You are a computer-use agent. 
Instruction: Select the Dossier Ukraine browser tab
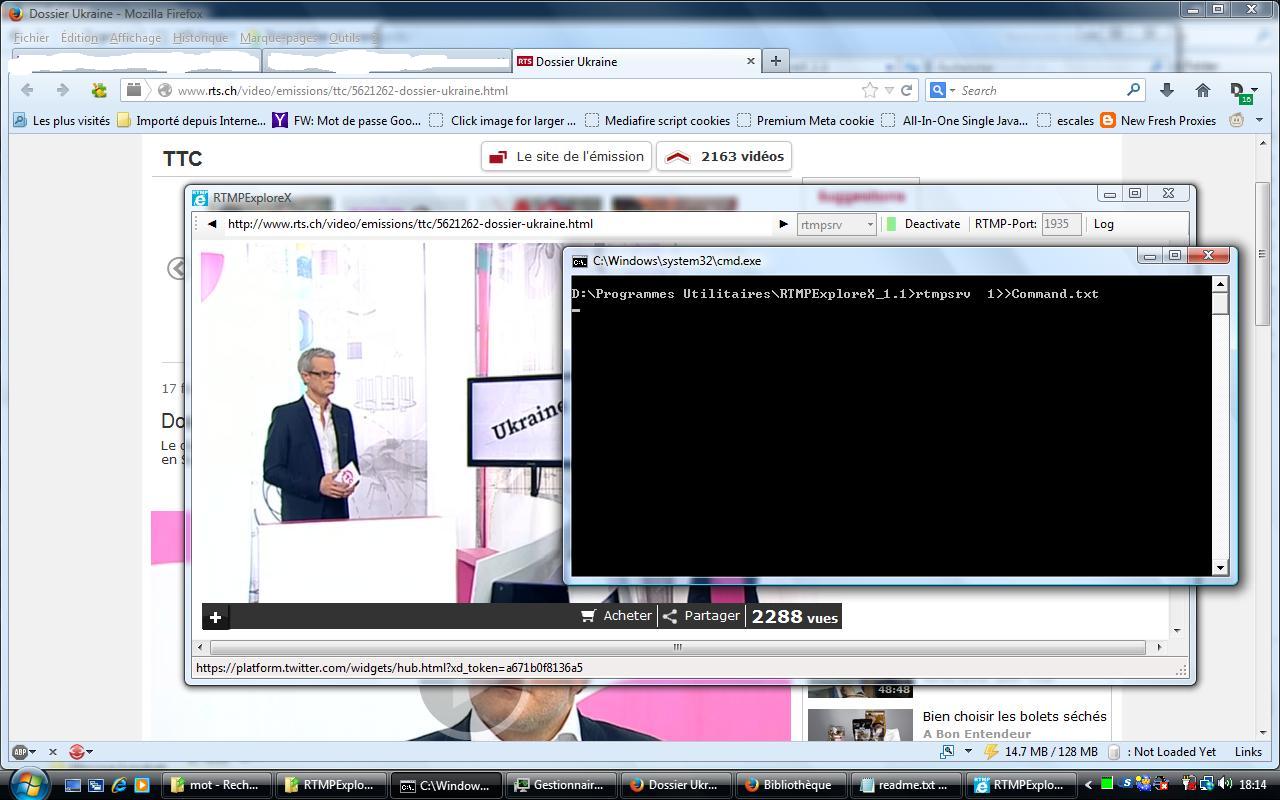(x=636, y=61)
